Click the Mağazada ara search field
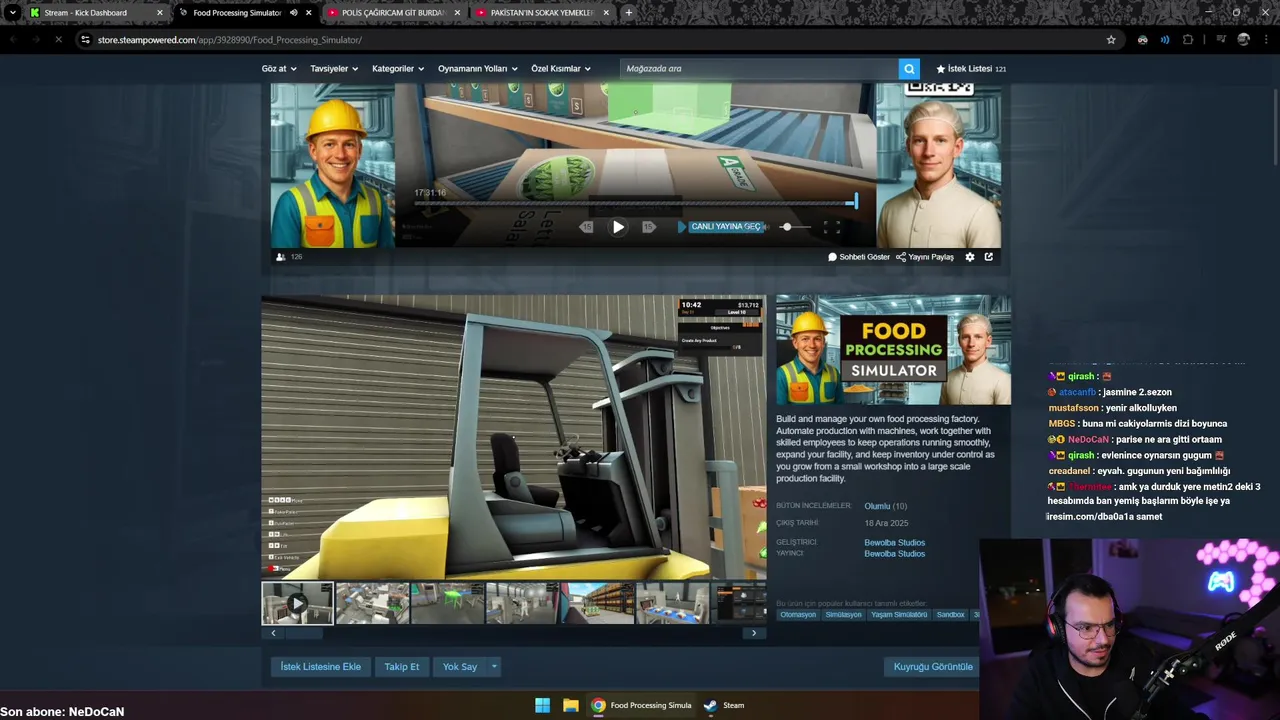The image size is (1280, 720). (759, 69)
